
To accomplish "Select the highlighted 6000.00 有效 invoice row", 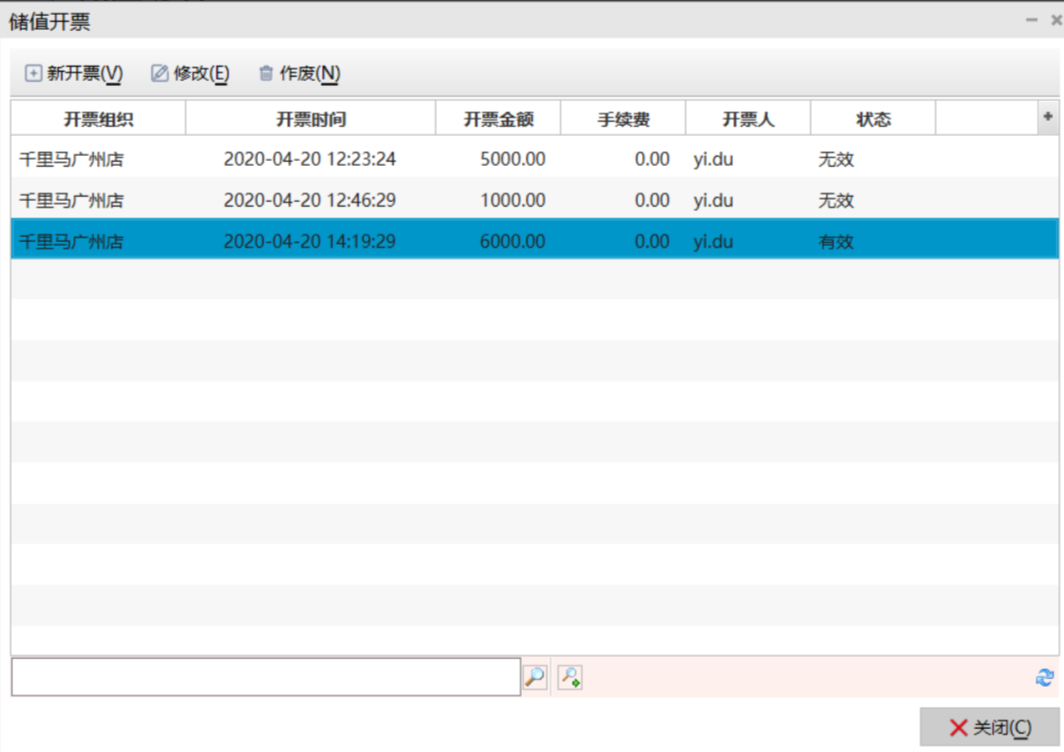I will tap(500, 241).
